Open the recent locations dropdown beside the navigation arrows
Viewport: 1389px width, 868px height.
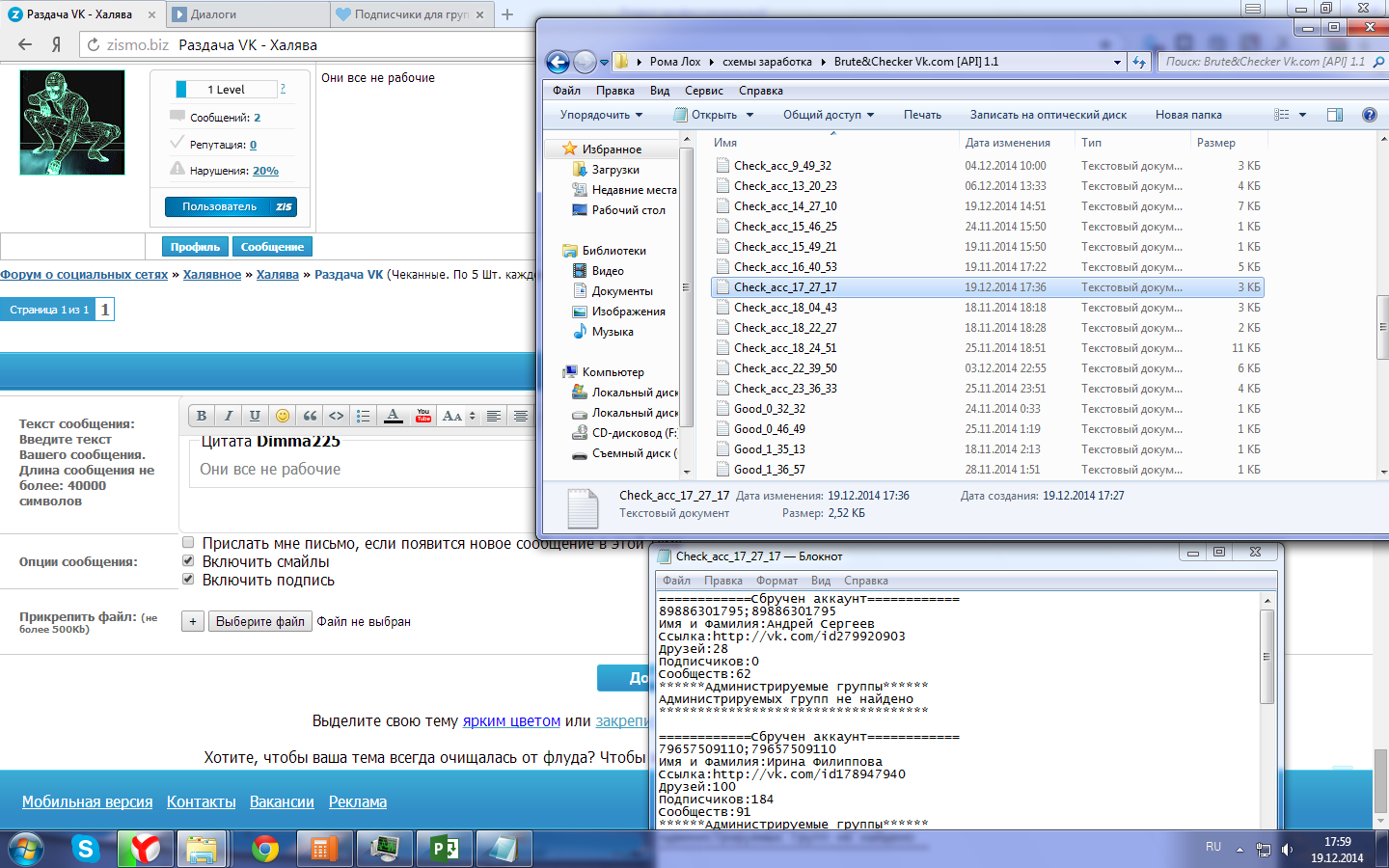pyautogui.click(x=605, y=63)
